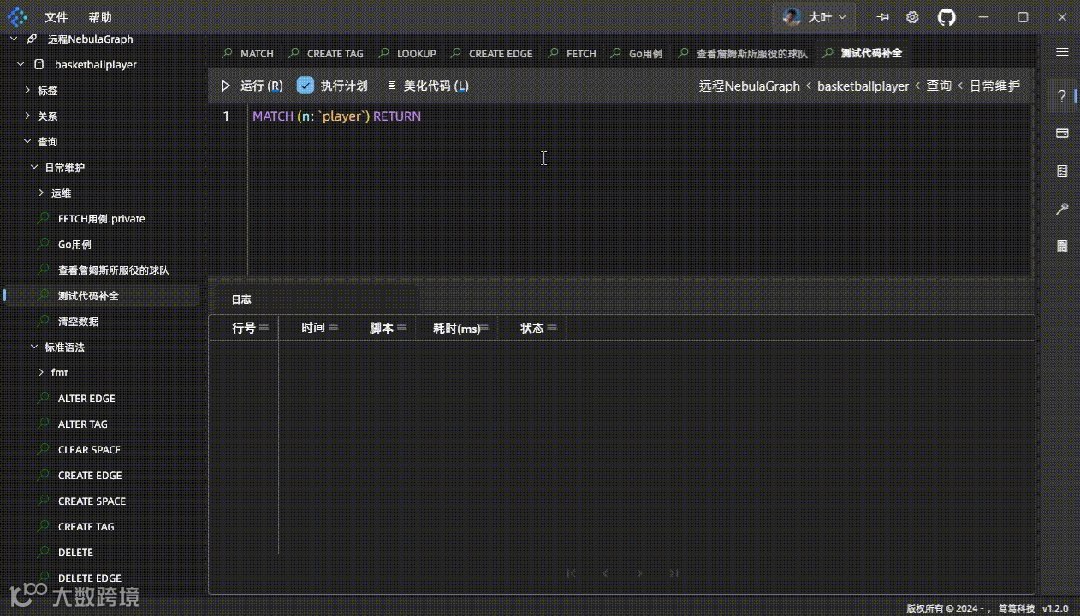Click the 状态 column menu icon
The height and width of the screenshot is (616, 1080).
[x=552, y=328]
